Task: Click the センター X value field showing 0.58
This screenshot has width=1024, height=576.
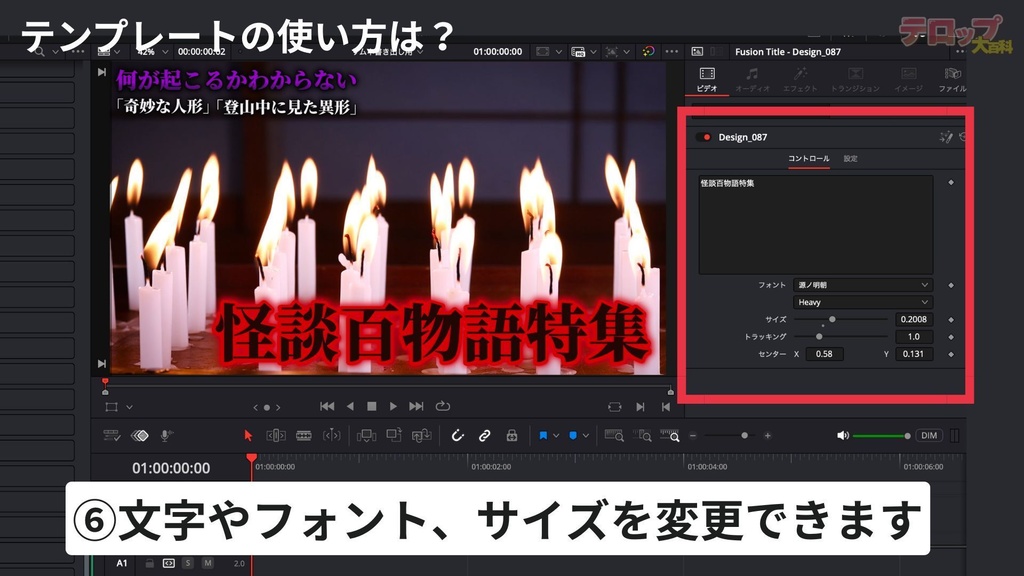Action: [x=825, y=354]
